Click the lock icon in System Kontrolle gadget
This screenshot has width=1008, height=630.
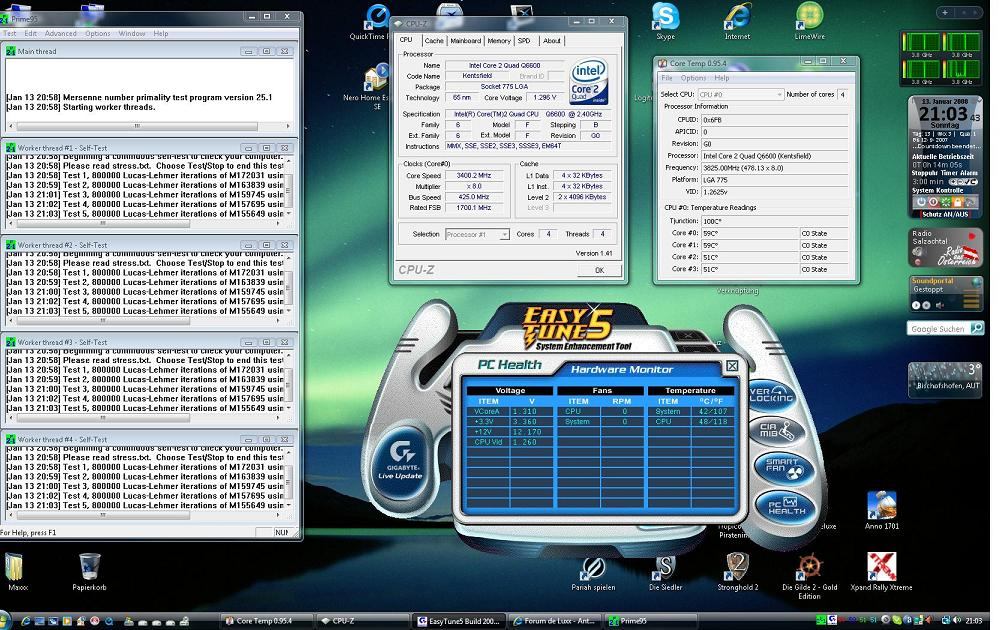coord(958,202)
